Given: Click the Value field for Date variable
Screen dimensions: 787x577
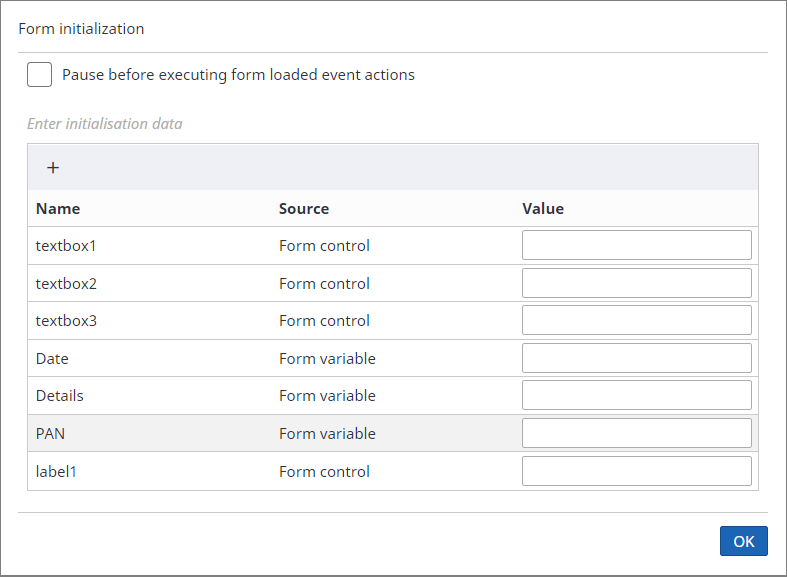Looking at the screenshot, I should [636, 358].
